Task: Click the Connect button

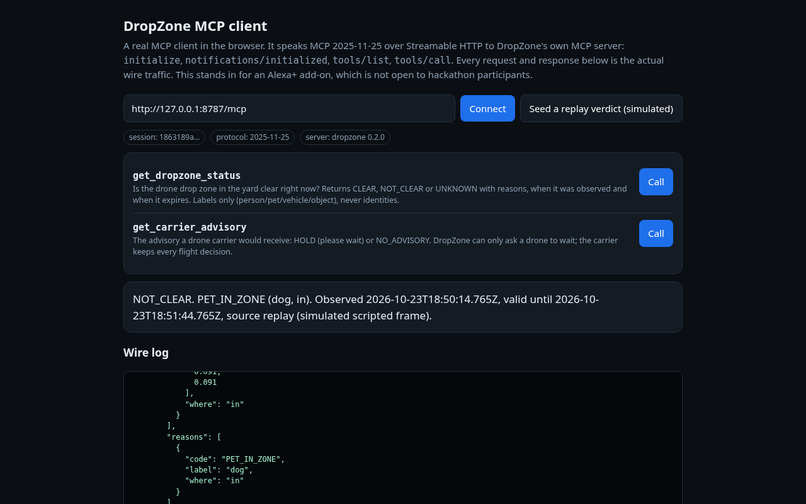Action: 487,109
